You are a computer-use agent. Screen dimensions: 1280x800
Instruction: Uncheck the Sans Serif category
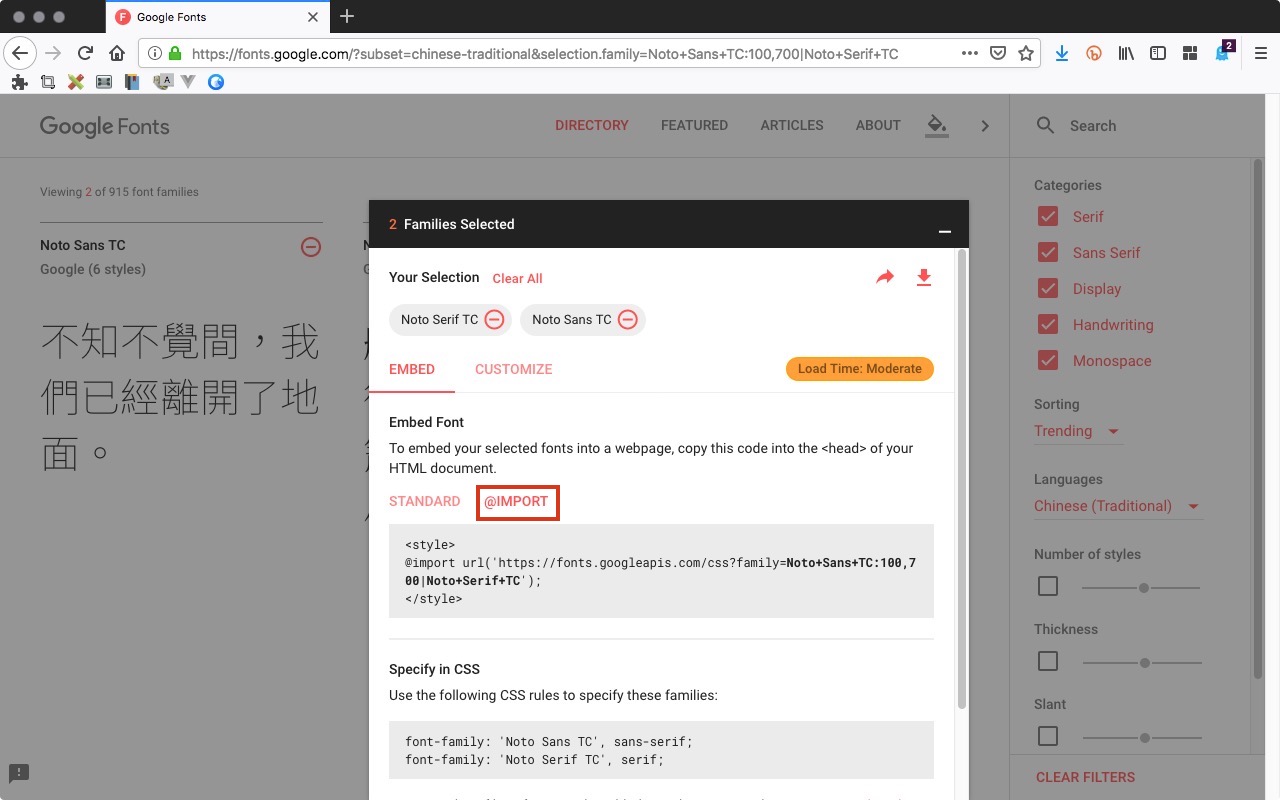(1048, 253)
